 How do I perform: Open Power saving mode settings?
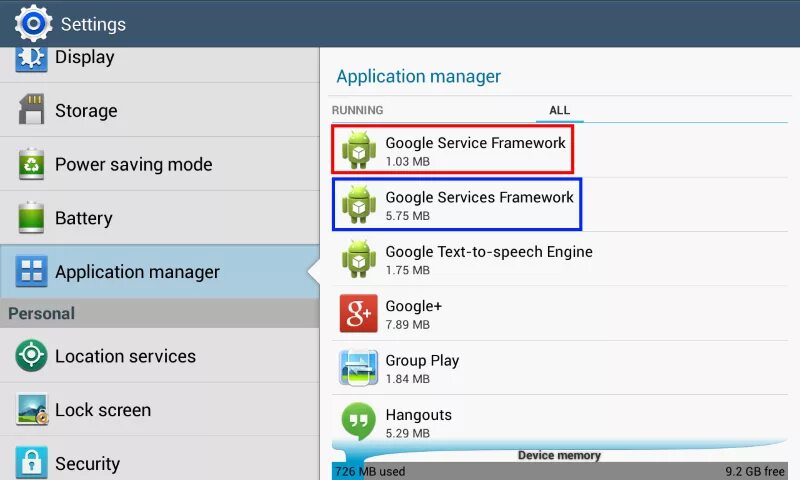160,164
